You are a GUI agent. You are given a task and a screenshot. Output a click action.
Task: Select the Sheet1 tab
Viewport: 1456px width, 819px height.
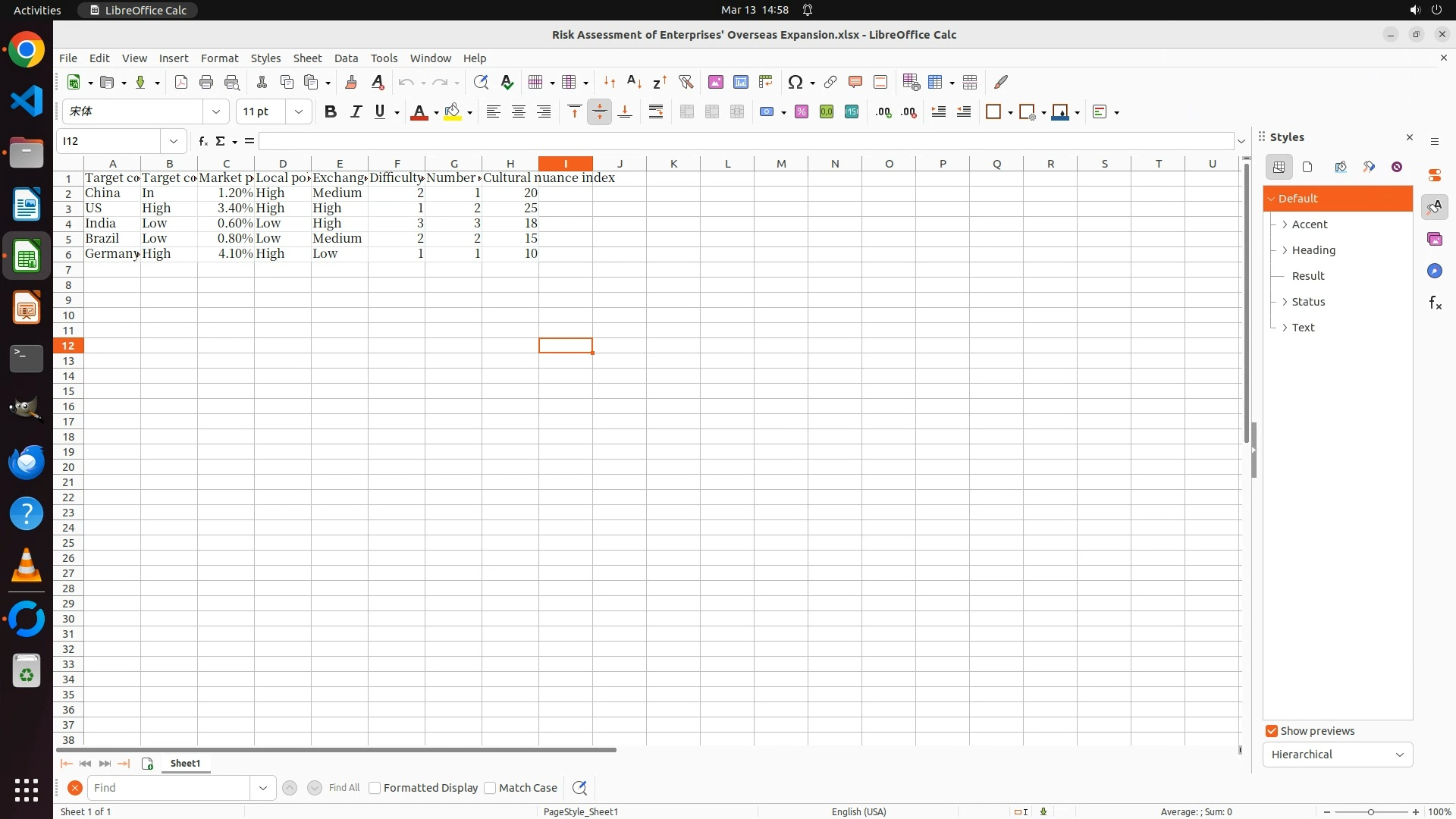pos(185,764)
